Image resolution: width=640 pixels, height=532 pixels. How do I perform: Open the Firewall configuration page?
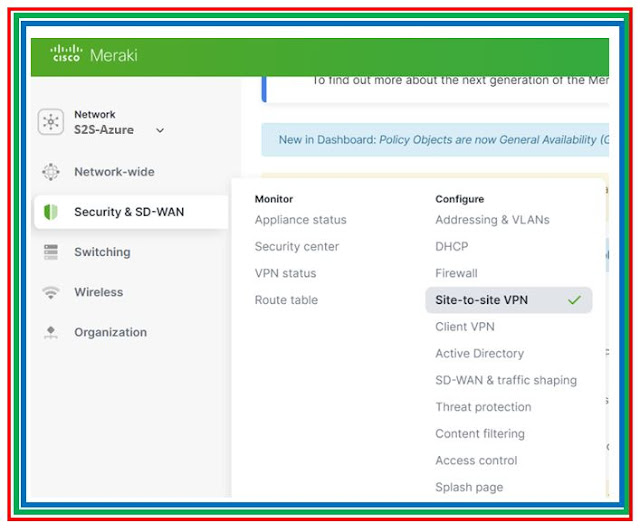[456, 273]
